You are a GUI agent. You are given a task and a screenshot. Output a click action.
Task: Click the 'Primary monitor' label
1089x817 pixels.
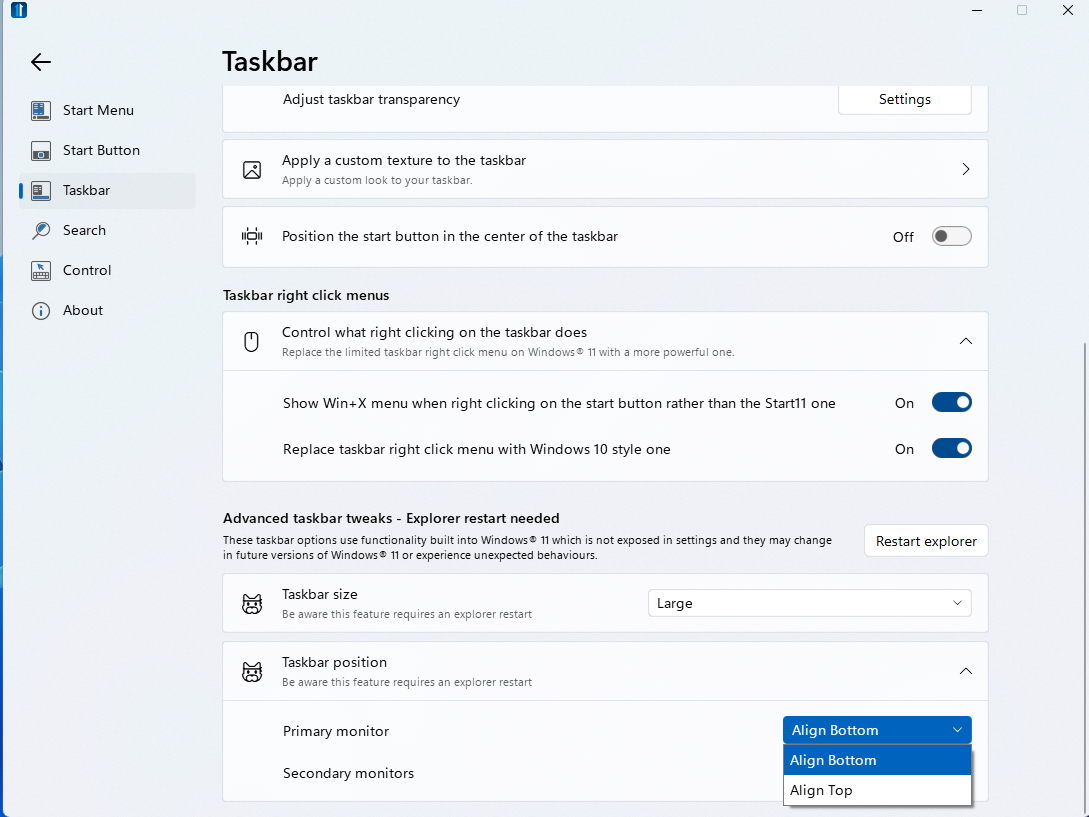pyautogui.click(x=335, y=731)
